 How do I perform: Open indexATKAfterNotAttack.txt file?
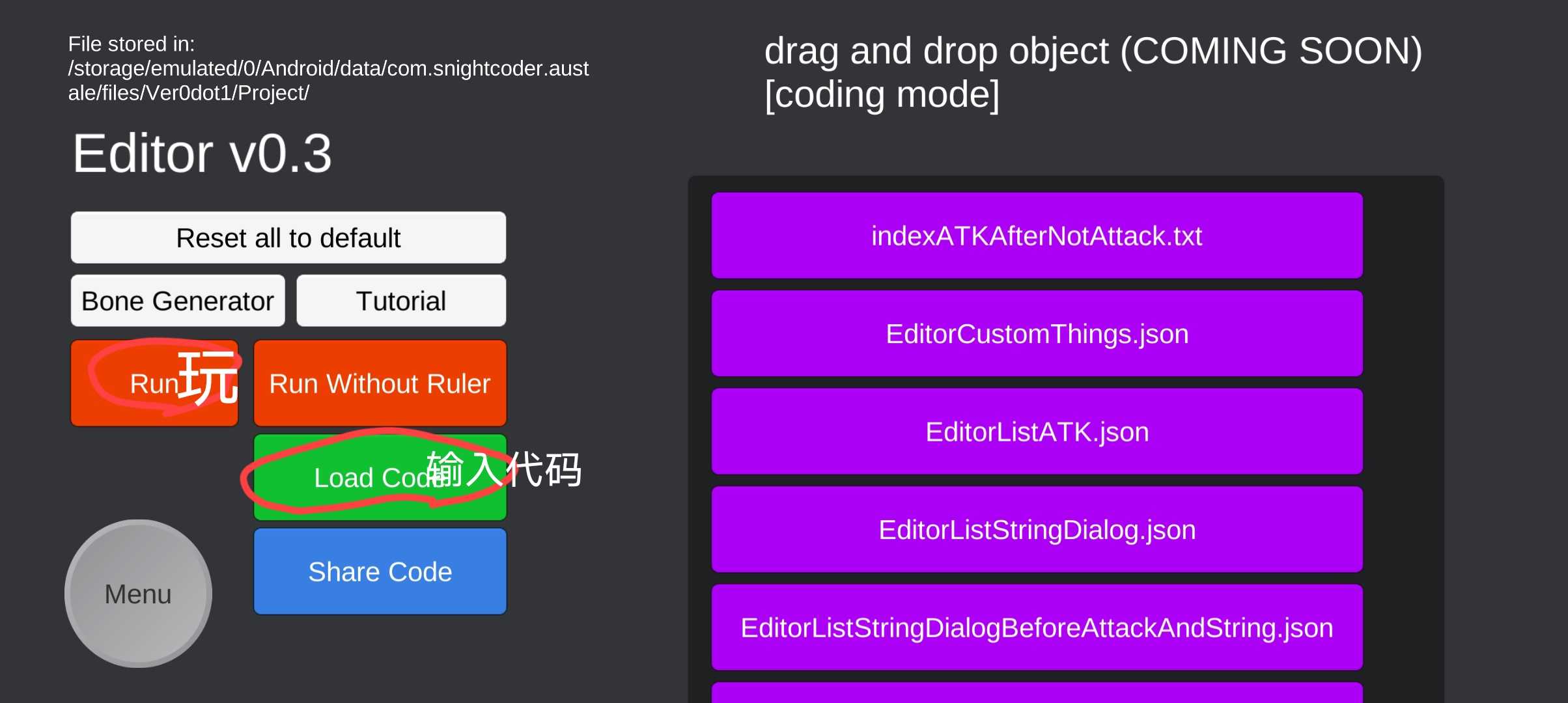(x=1037, y=236)
